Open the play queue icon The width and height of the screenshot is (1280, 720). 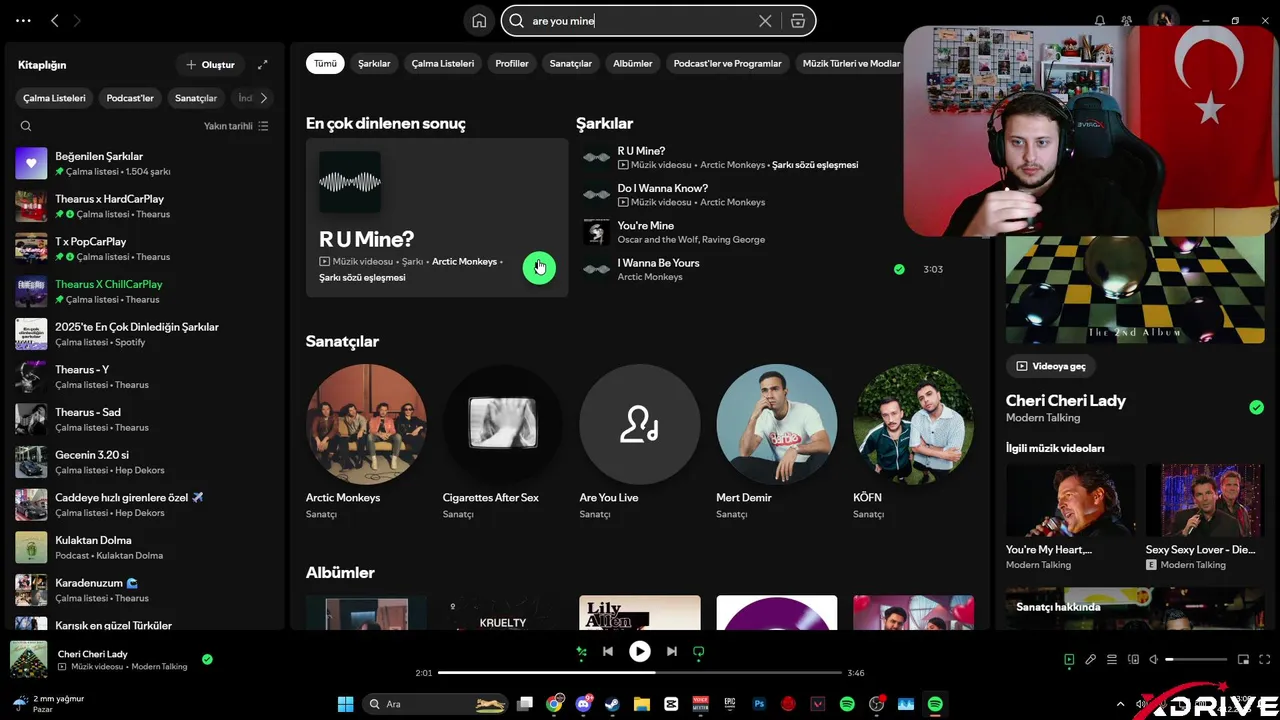(1112, 659)
